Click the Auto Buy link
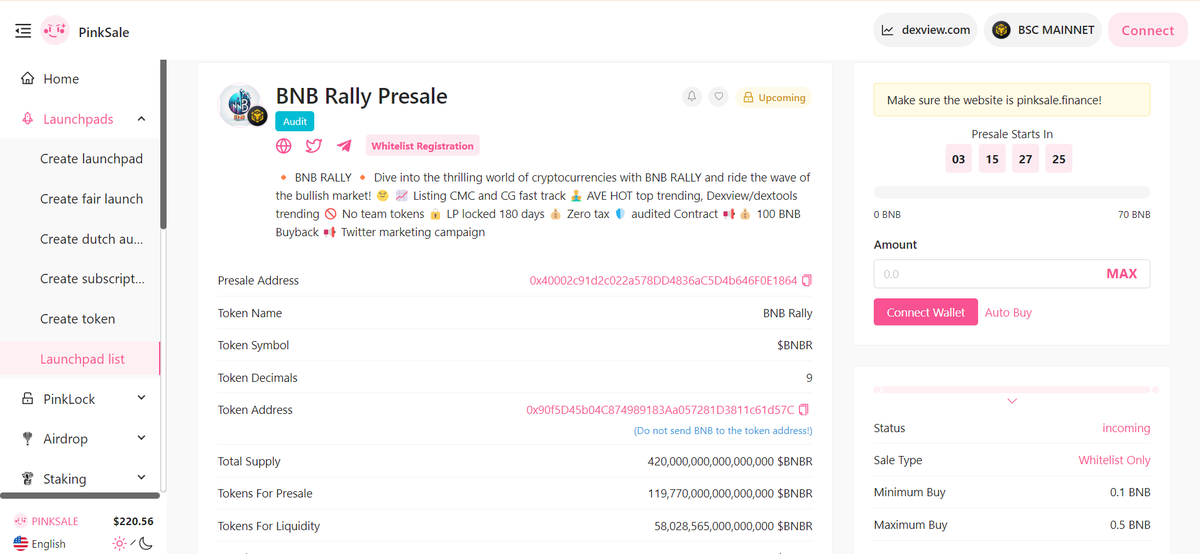 1008,313
